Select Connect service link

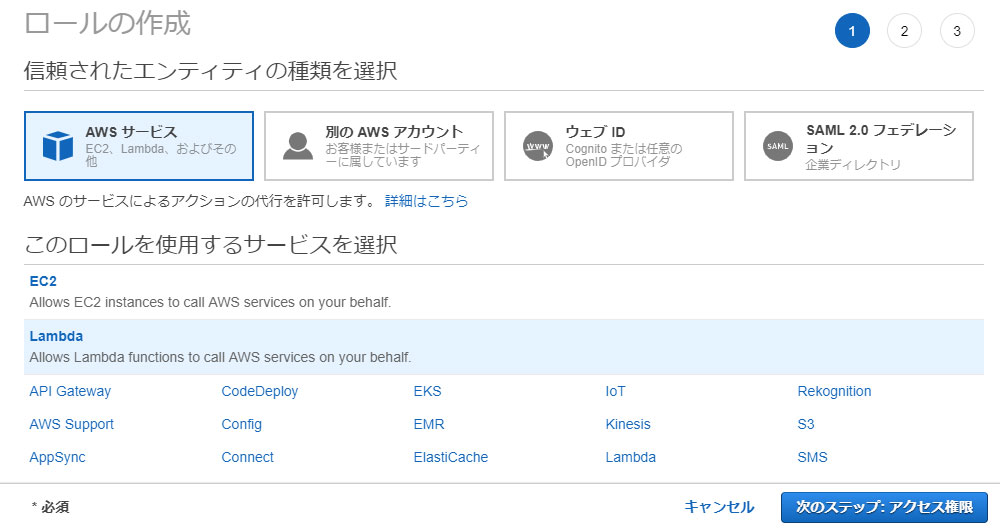[x=247, y=457]
